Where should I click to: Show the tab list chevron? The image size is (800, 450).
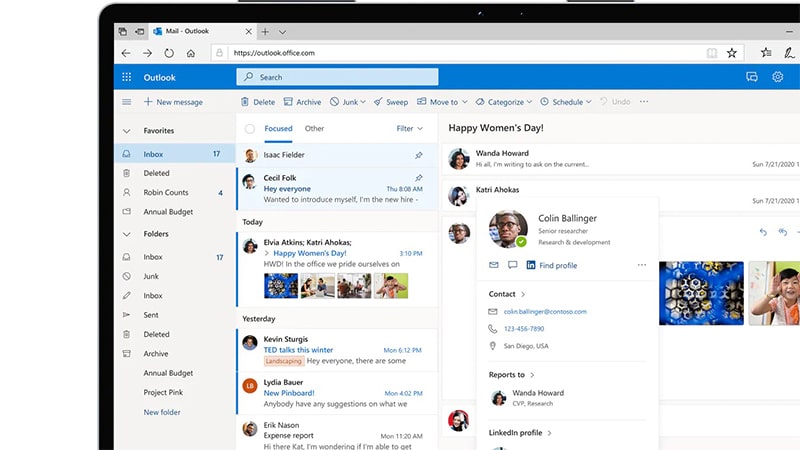coord(282,32)
